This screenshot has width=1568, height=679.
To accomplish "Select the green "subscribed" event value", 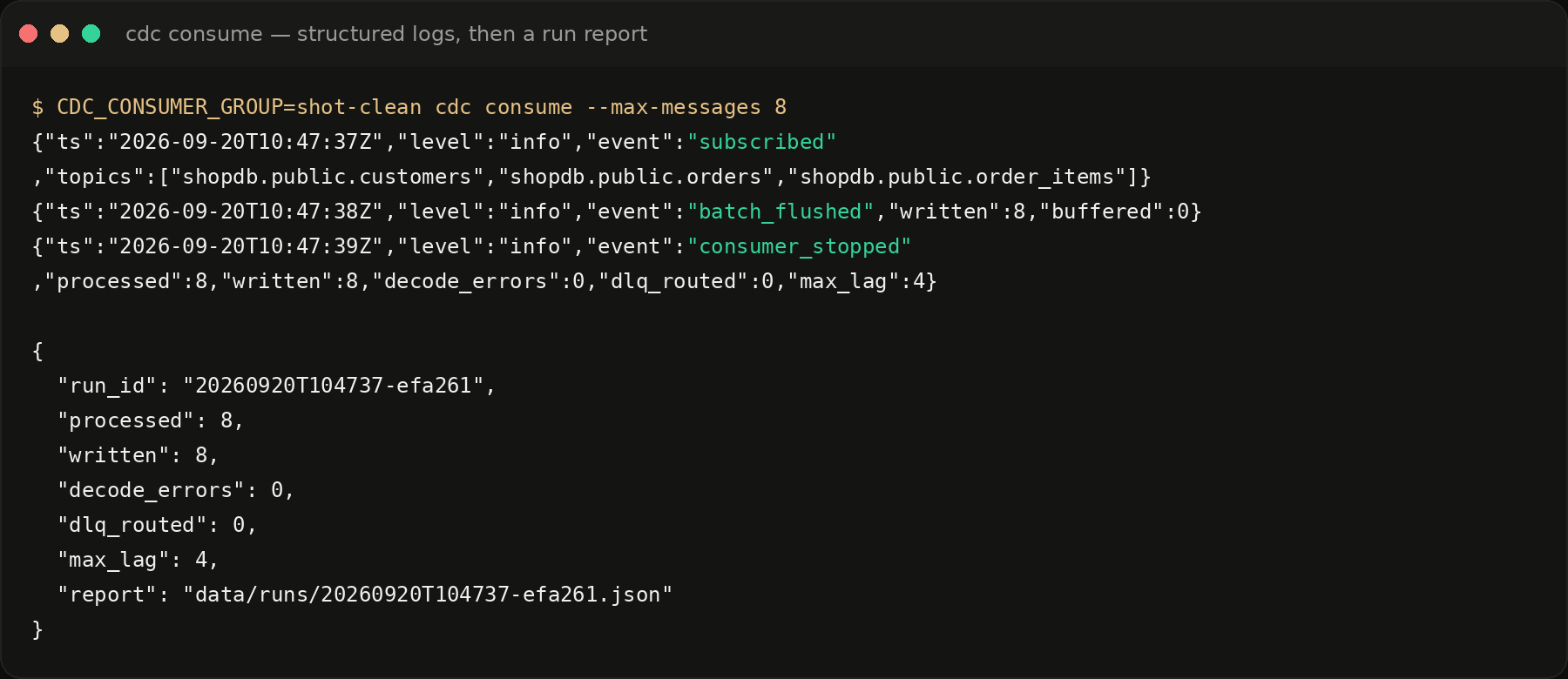I will pyautogui.click(x=762, y=142).
